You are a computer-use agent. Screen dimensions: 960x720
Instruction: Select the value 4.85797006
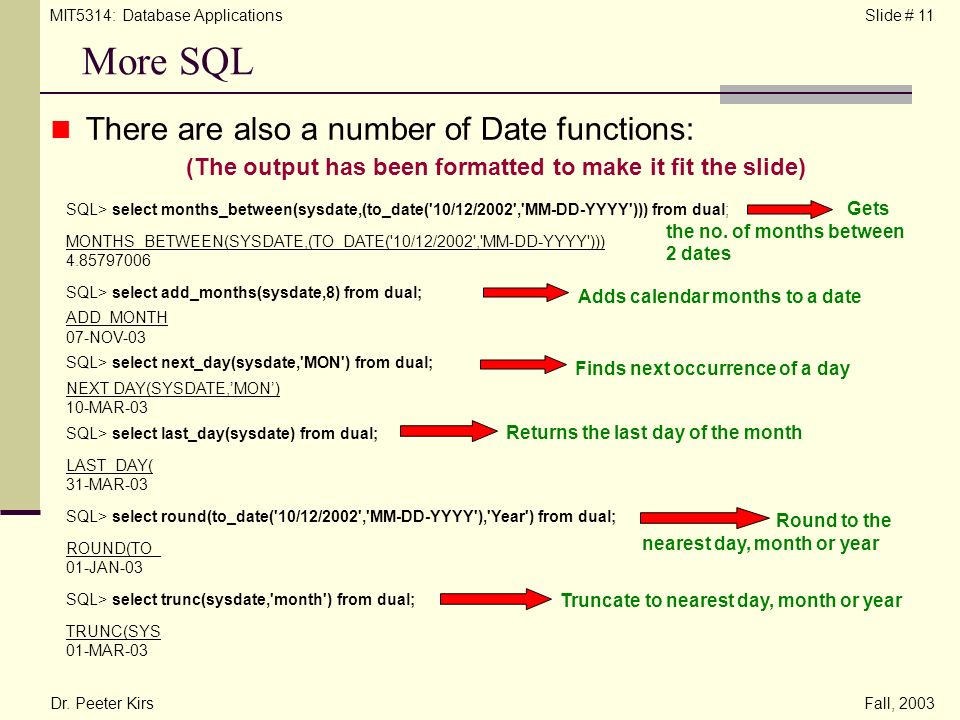point(108,260)
